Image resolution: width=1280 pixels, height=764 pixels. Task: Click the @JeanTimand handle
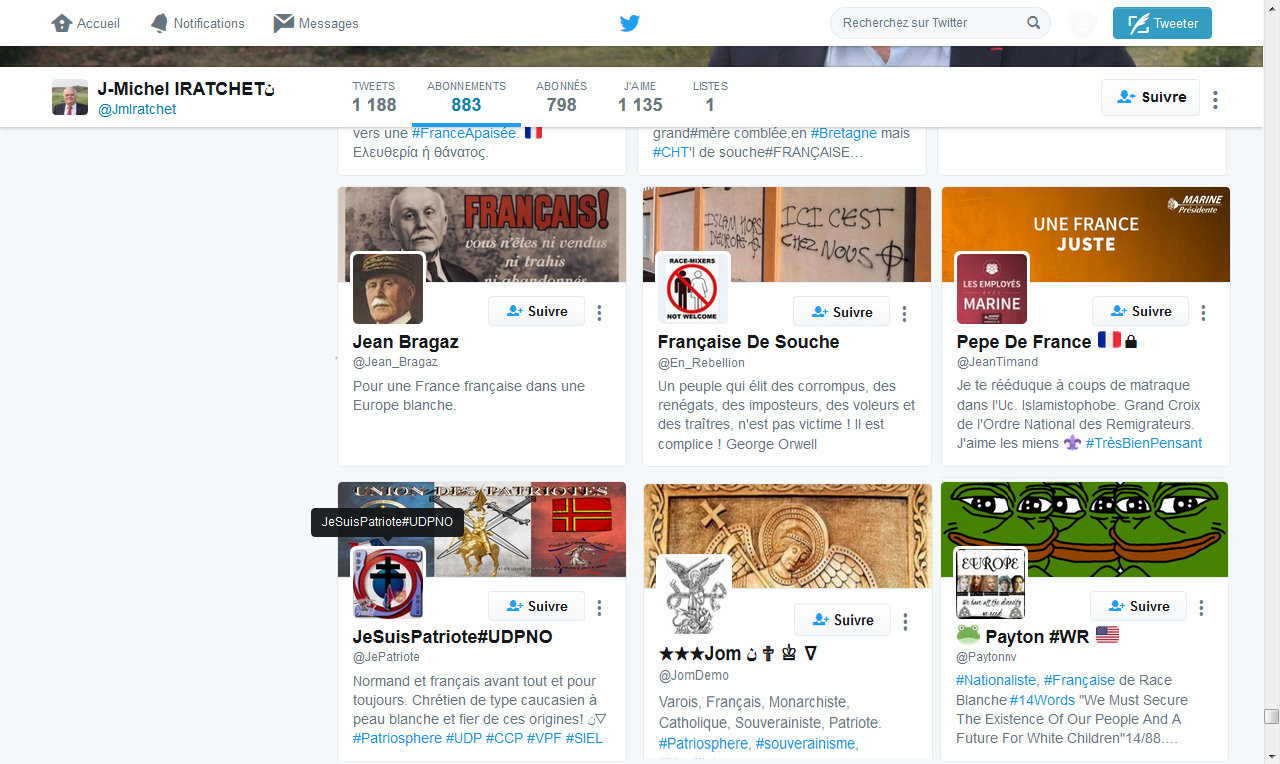(997, 362)
